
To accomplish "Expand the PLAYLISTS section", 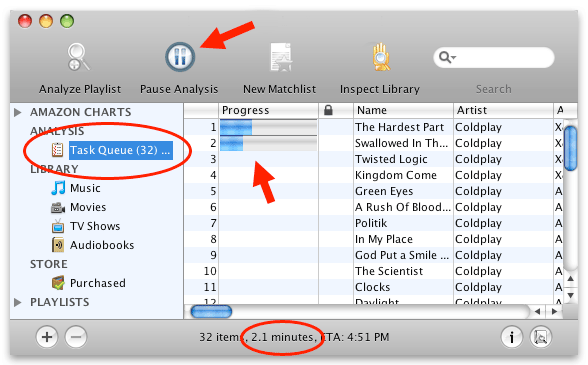I will tap(17, 302).
